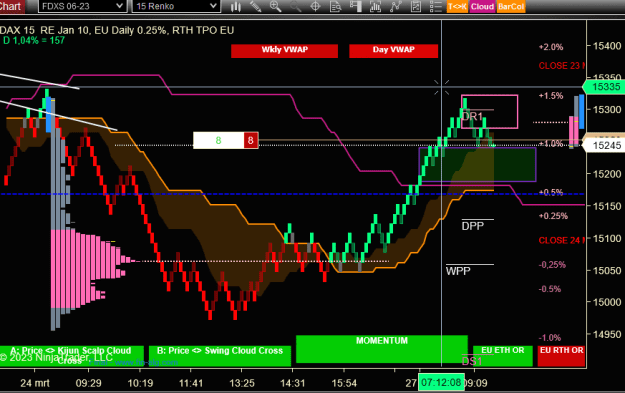Click the +2.0% level label
The width and height of the screenshot is (625, 393).
pyautogui.click(x=551, y=47)
